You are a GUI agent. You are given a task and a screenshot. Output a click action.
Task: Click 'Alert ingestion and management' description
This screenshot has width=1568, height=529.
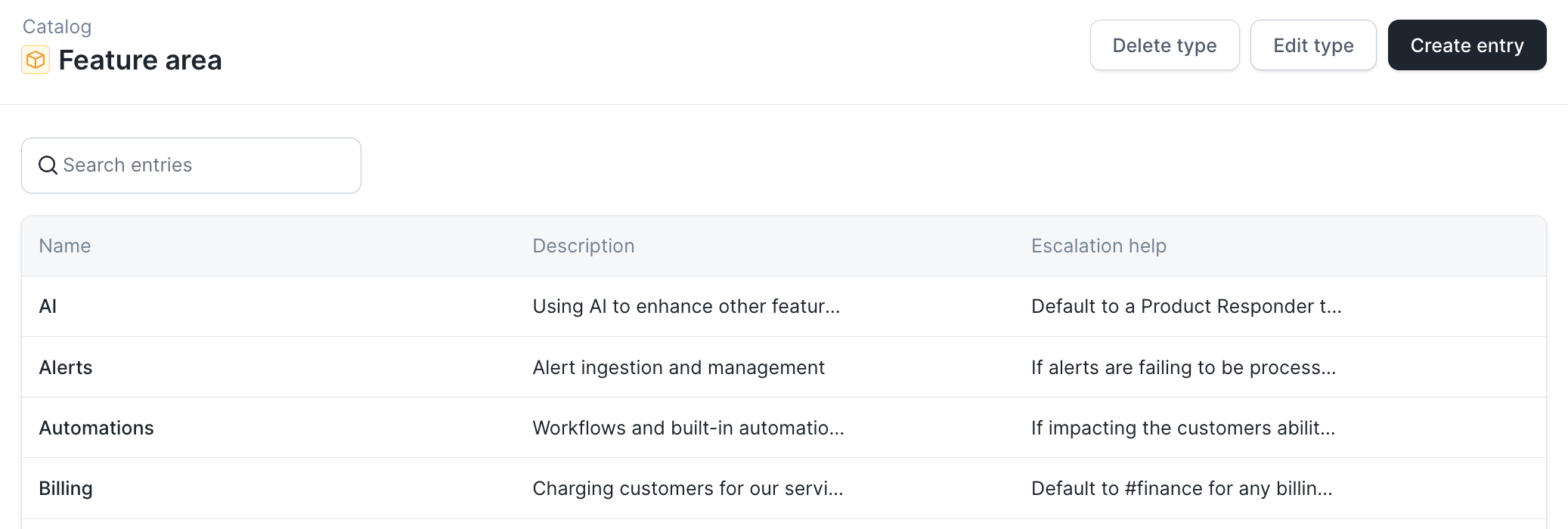(x=678, y=367)
